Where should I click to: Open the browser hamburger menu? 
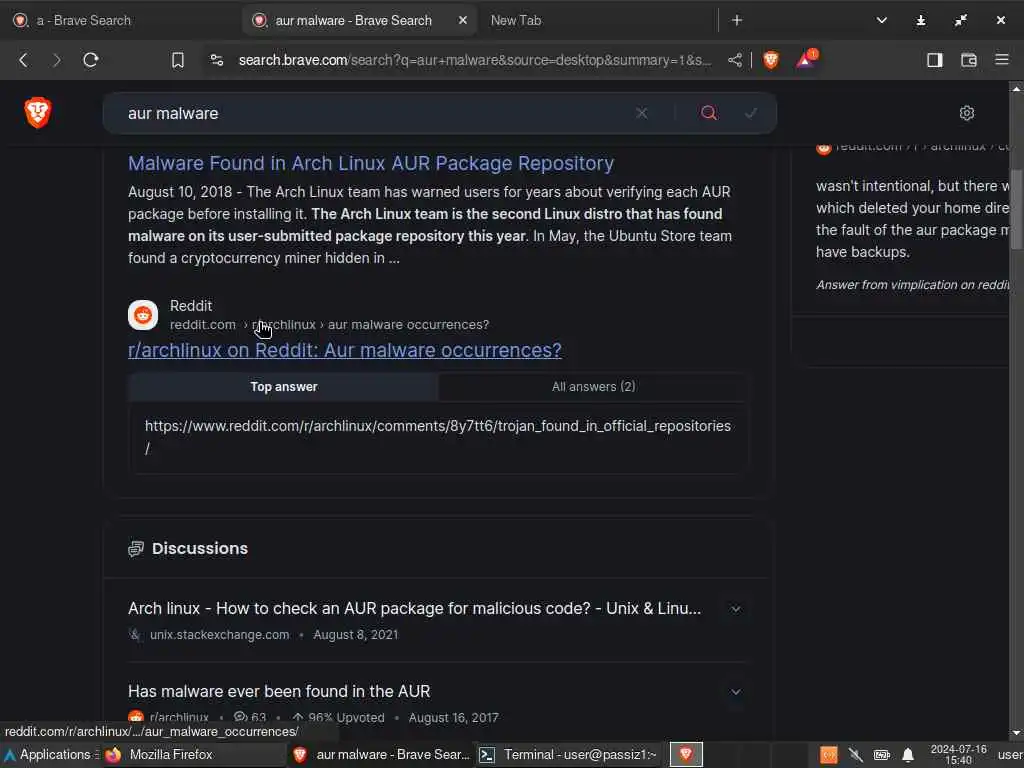tap(1002, 60)
